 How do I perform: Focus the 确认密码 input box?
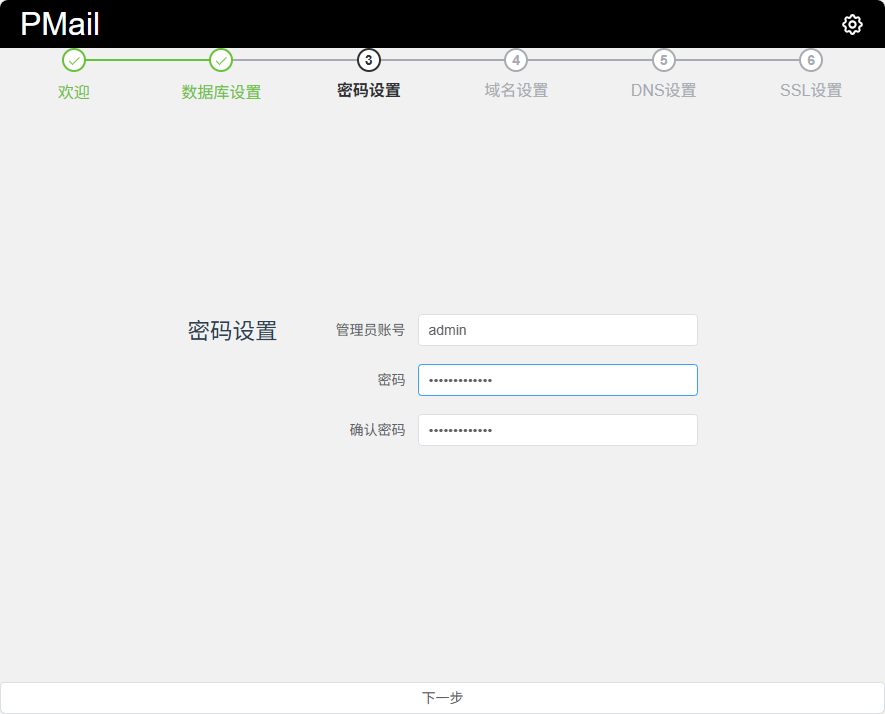[557, 430]
